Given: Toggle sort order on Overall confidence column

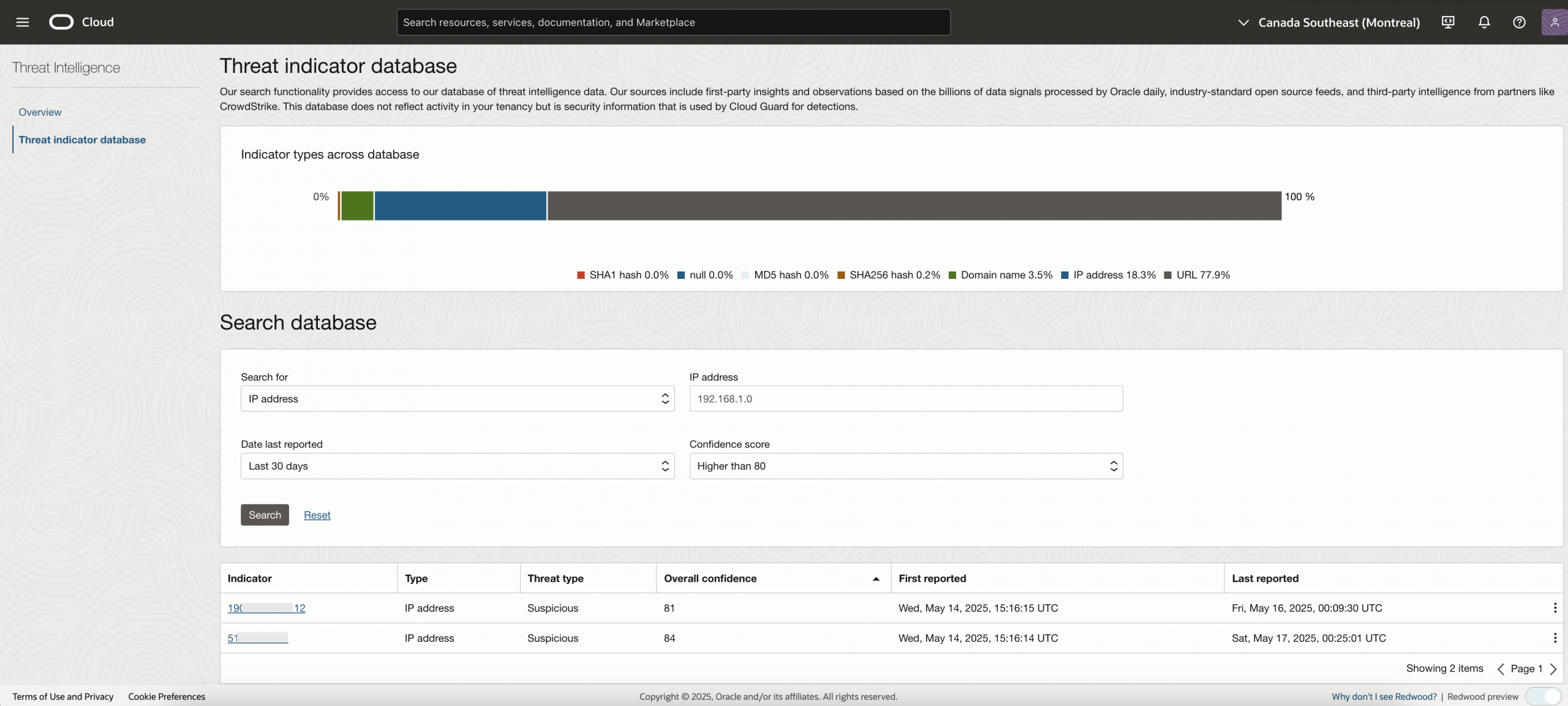Looking at the screenshot, I should point(875,578).
